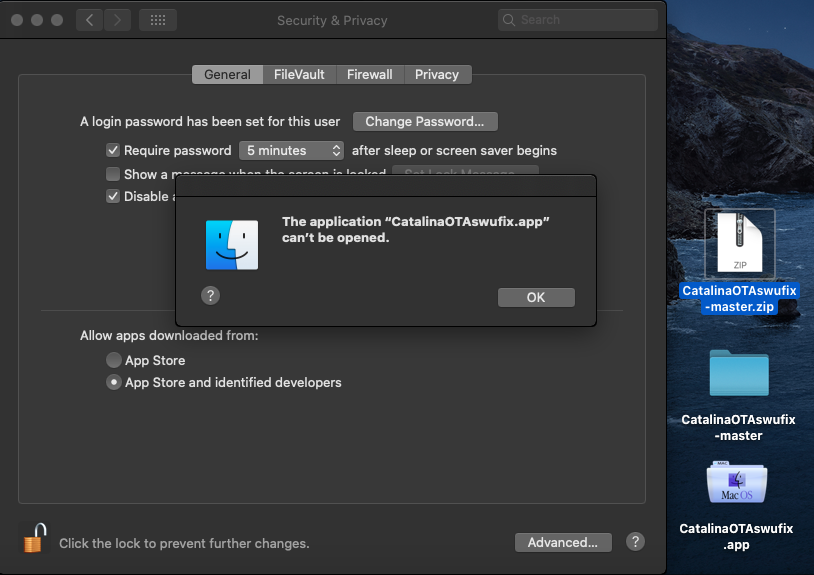The height and width of the screenshot is (575, 814).
Task: Switch to the FileVault tab
Action: point(299,74)
